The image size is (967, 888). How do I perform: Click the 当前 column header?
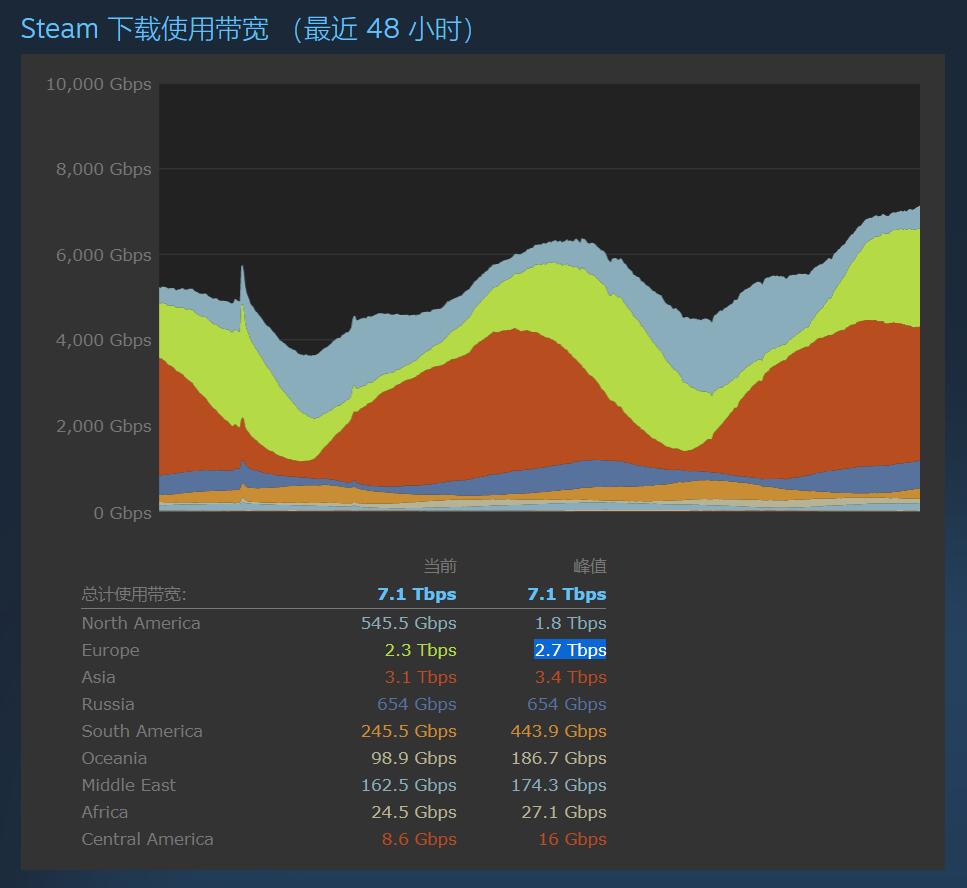[x=439, y=567]
